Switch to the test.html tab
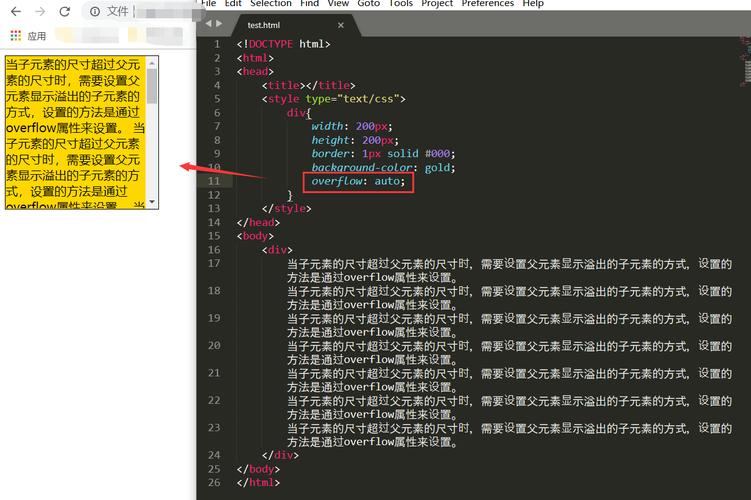The width and height of the screenshot is (751, 500). point(263,25)
